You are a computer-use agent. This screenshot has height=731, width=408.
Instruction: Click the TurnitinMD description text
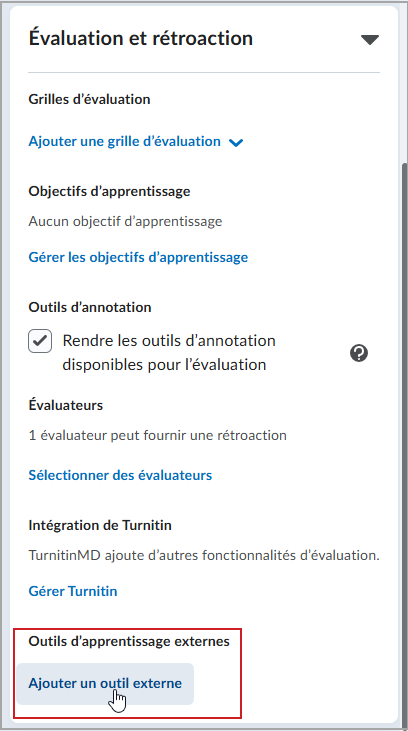(204, 555)
